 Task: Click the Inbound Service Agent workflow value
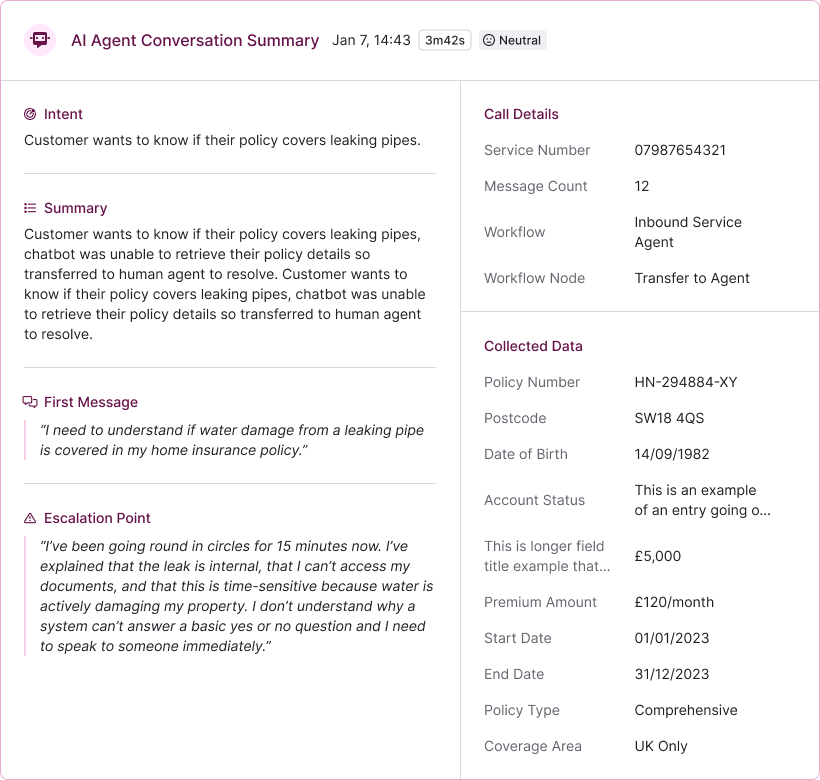[688, 232]
